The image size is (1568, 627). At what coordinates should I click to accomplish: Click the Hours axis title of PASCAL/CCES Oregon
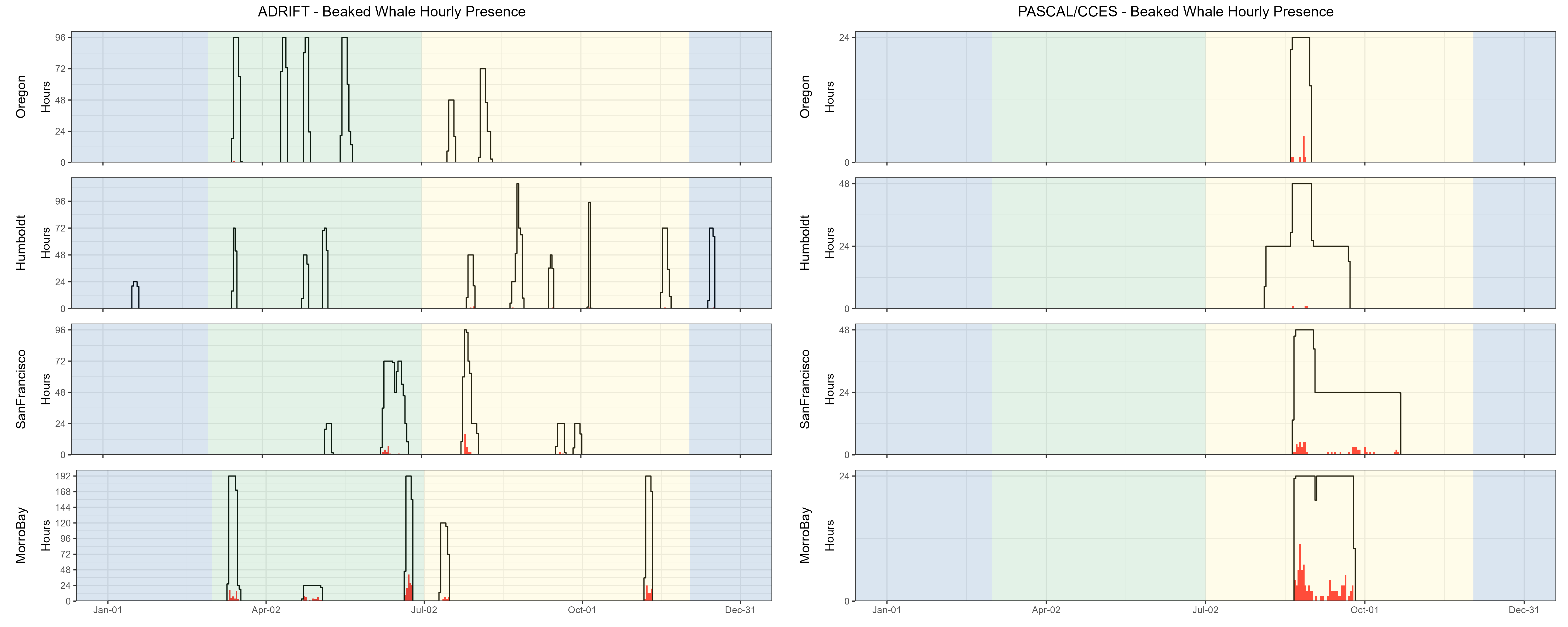(x=830, y=97)
